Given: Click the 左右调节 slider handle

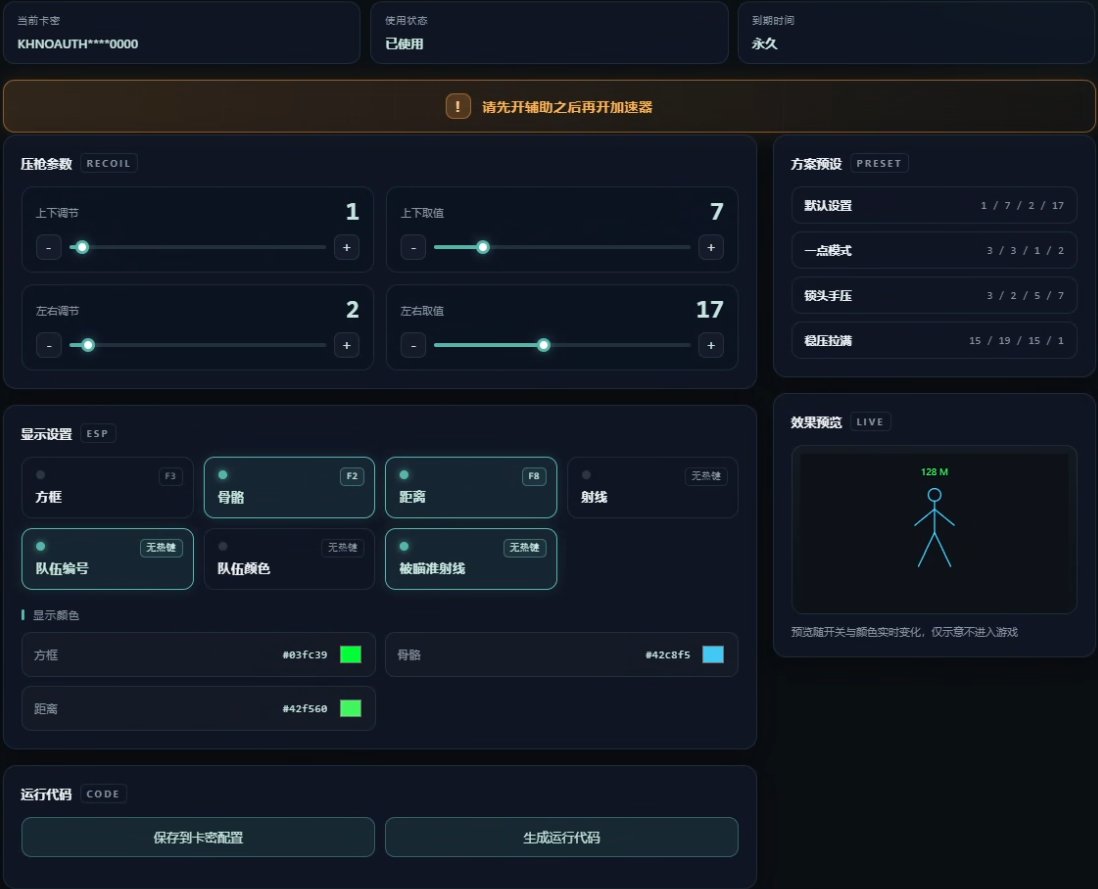Looking at the screenshot, I should [88, 345].
